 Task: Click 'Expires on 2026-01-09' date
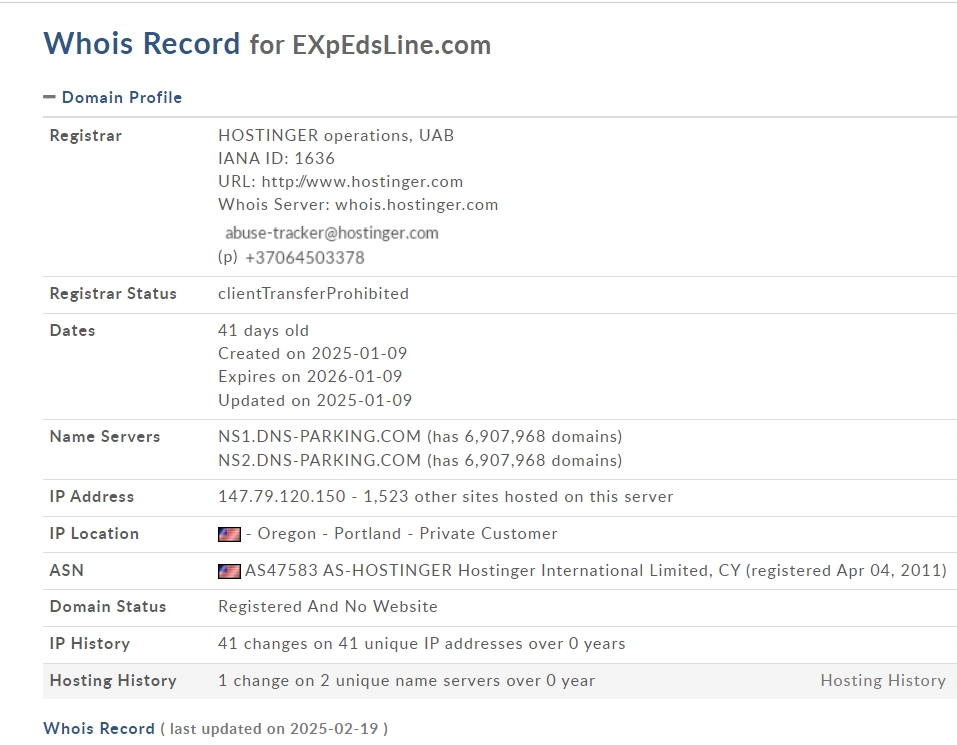click(x=310, y=376)
